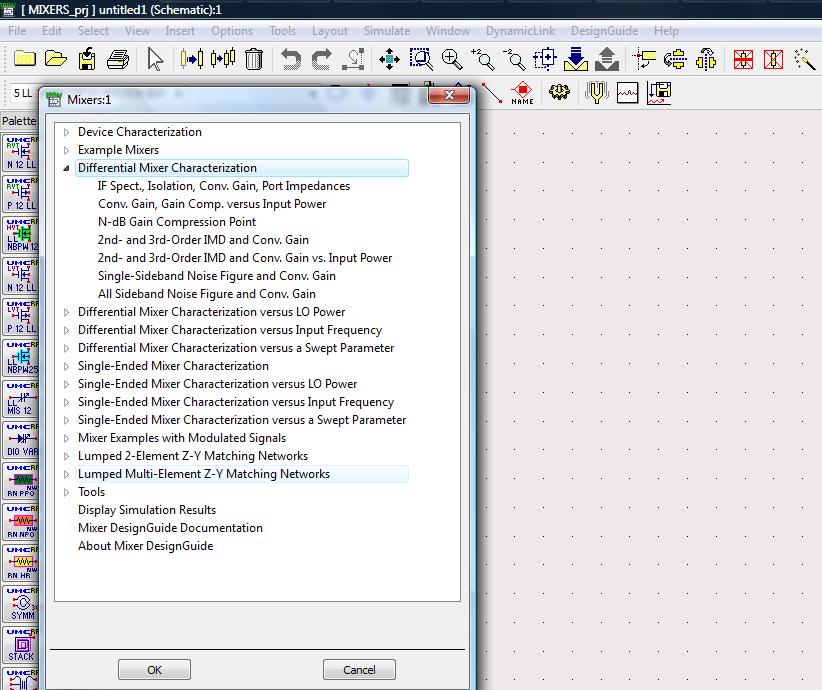Redo the last action
This screenshot has height=690, width=822.
click(321, 59)
